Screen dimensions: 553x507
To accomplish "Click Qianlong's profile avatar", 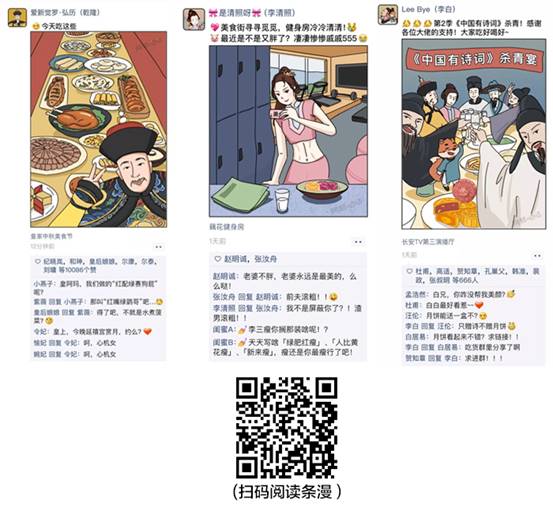I will [17, 18].
